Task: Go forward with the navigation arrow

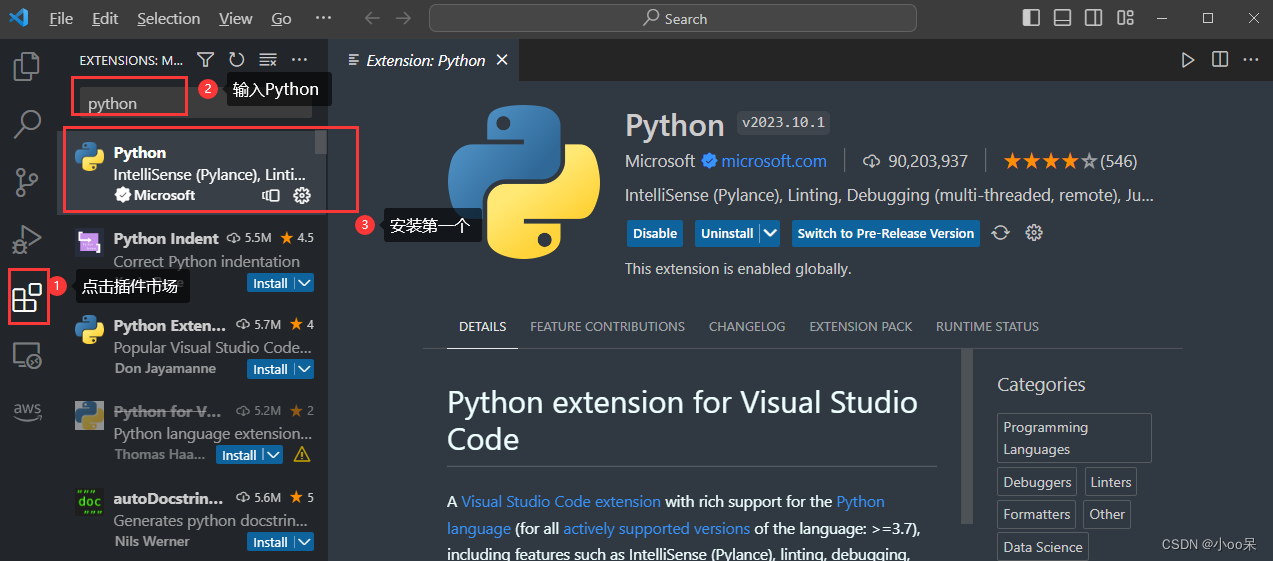Action: click(x=403, y=18)
